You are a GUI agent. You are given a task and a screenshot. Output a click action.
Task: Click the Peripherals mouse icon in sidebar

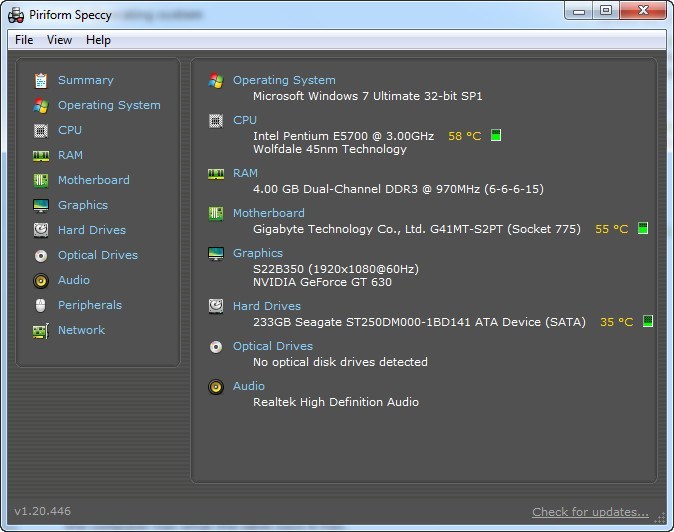click(x=40, y=306)
